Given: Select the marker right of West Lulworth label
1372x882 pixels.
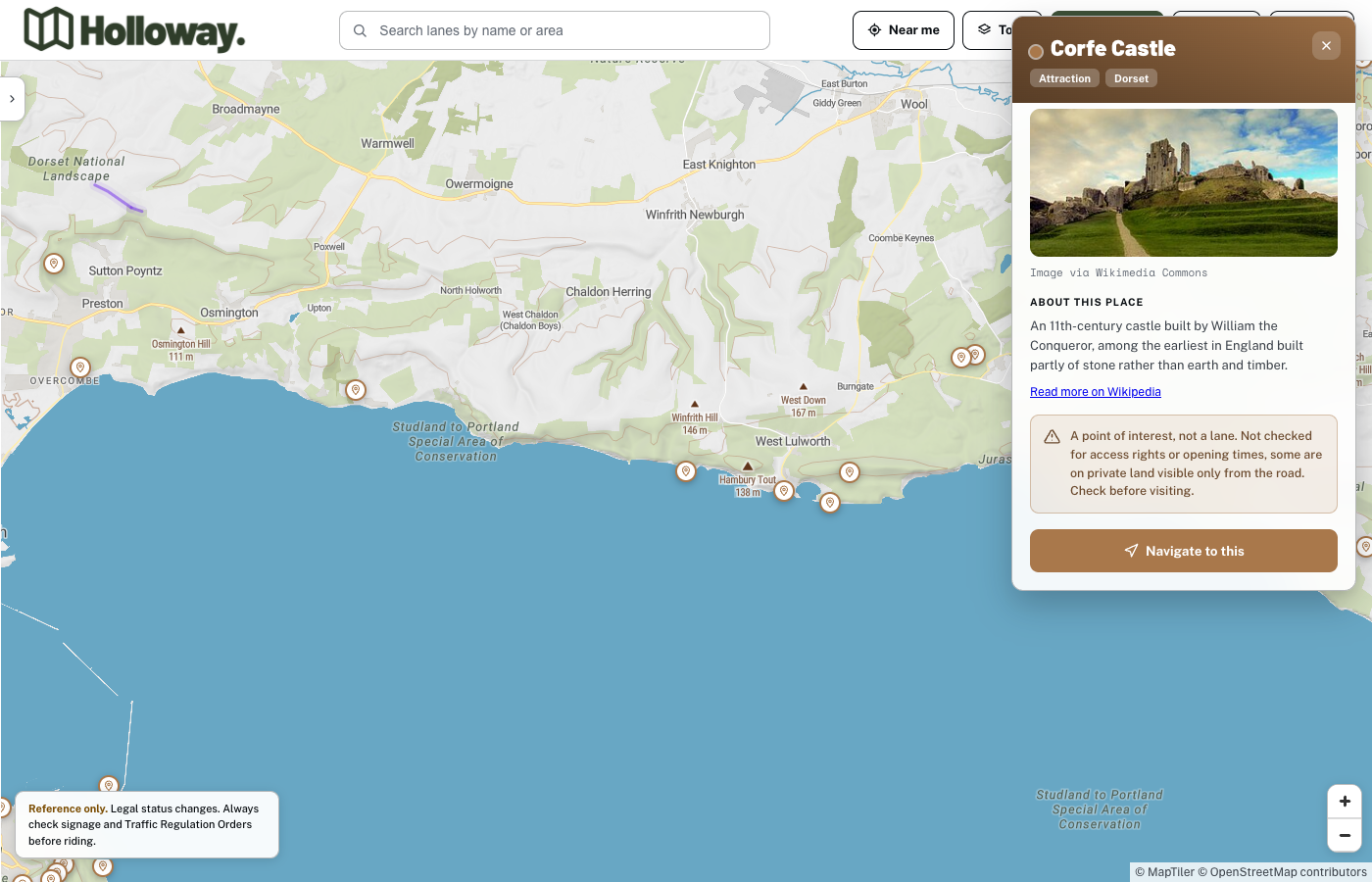Looking at the screenshot, I should pyautogui.click(x=850, y=472).
